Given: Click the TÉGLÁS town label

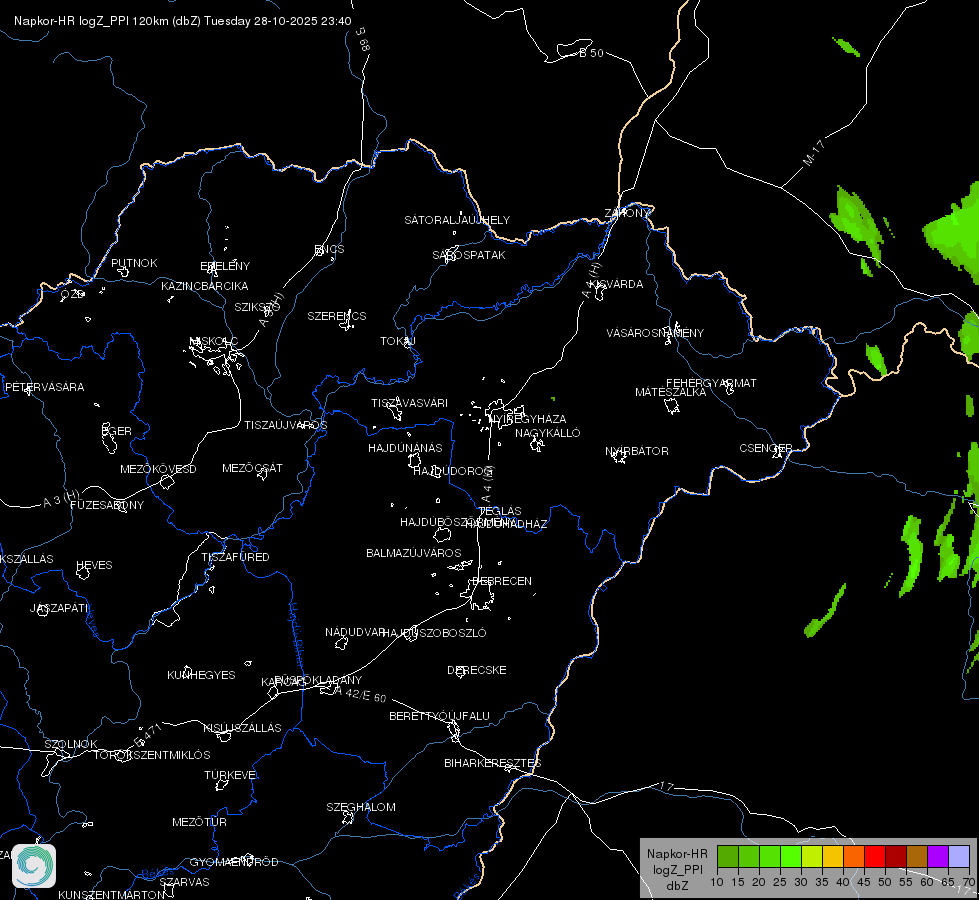Looking at the screenshot, I should coord(500,511).
